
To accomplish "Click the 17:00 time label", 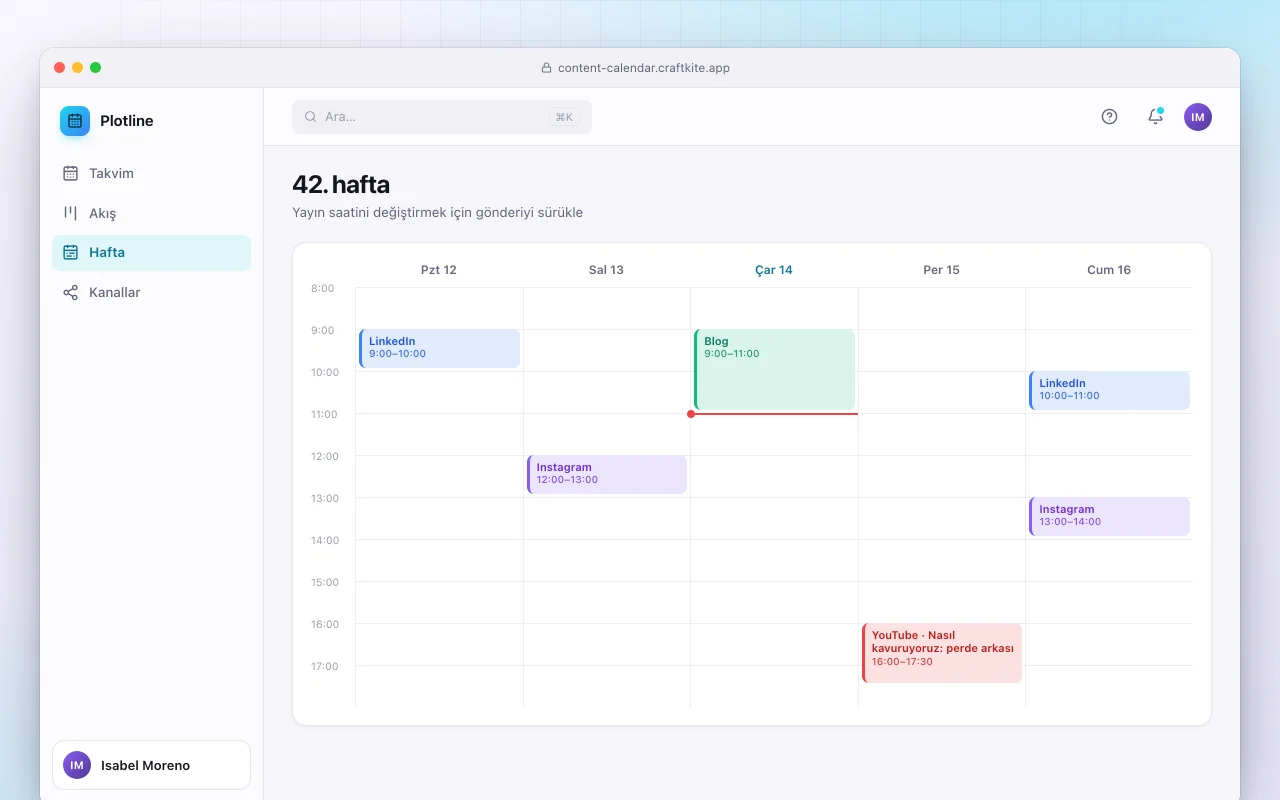I will pyautogui.click(x=323, y=666).
